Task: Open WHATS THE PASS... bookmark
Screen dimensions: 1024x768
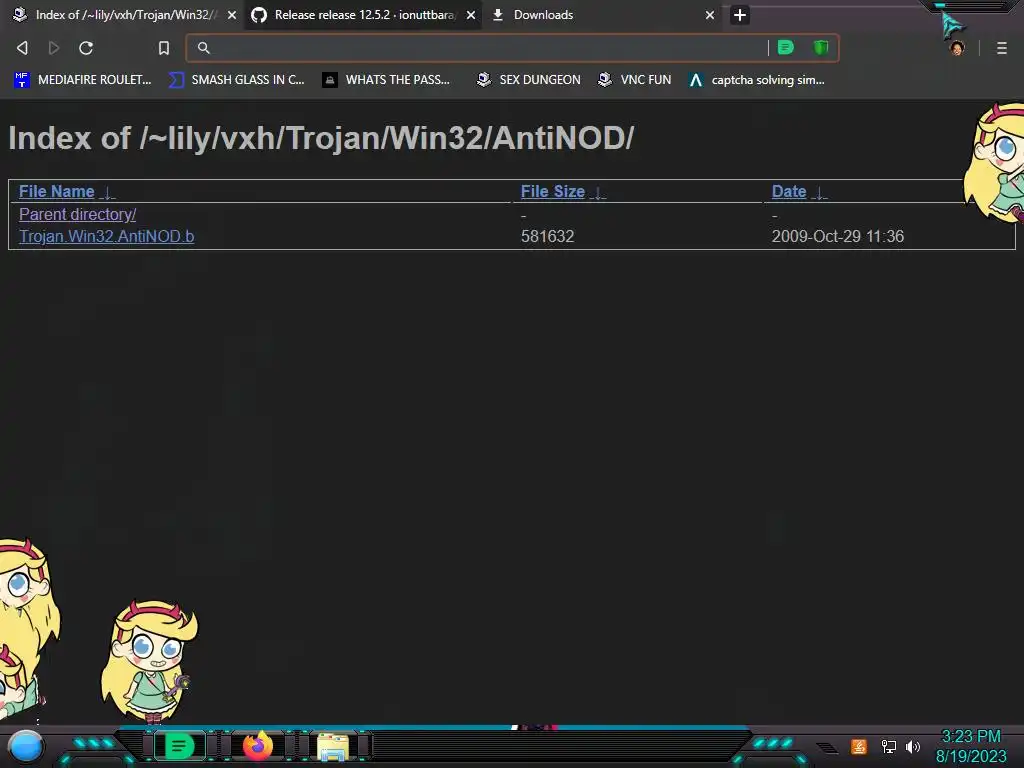Action: click(387, 80)
